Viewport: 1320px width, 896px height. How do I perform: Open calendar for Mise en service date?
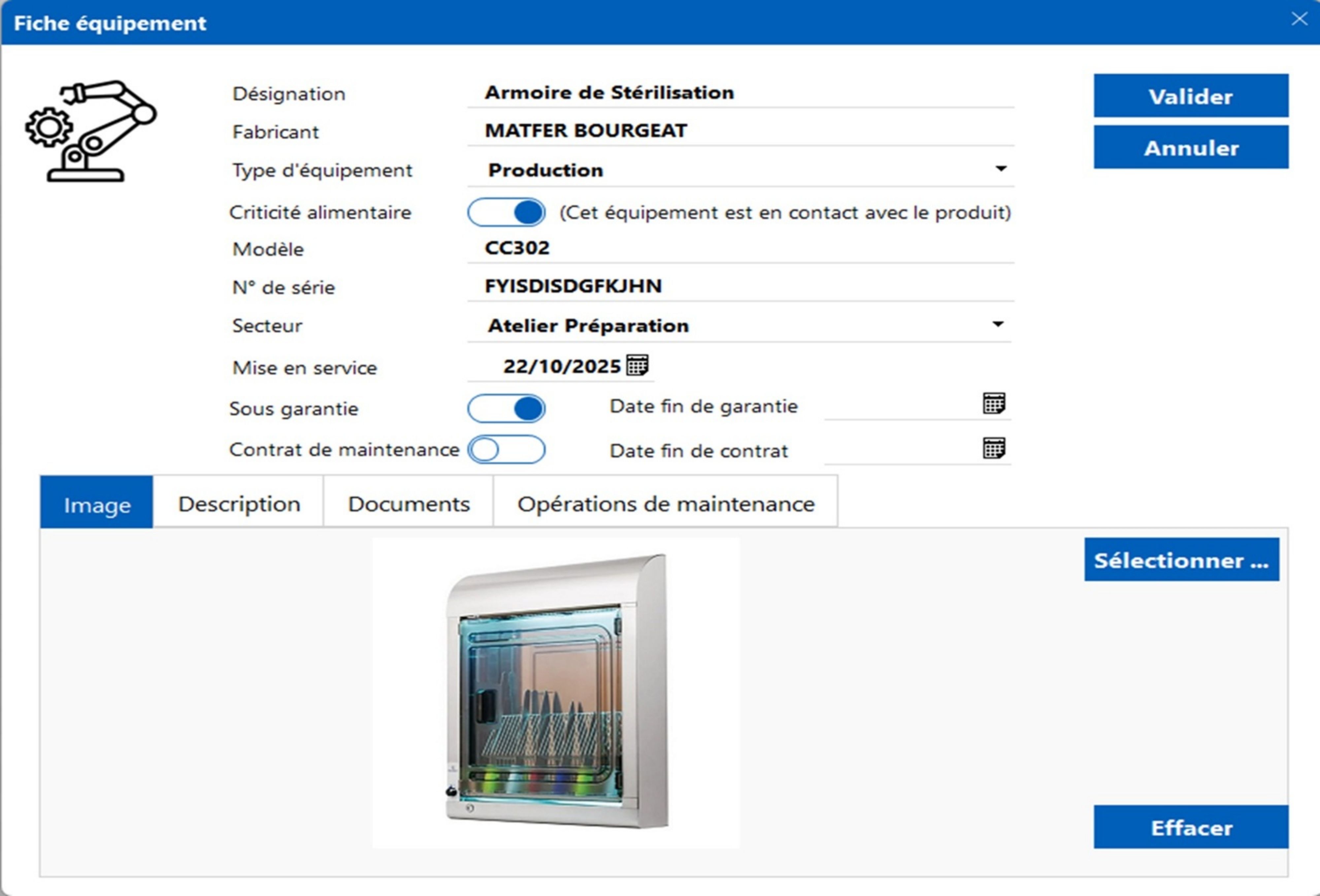(637, 365)
